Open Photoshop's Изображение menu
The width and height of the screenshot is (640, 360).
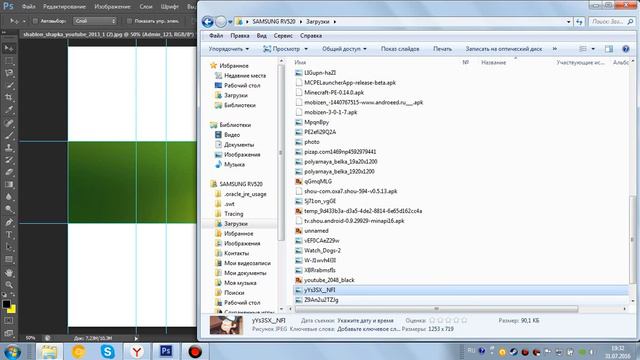click(x=112, y=7)
